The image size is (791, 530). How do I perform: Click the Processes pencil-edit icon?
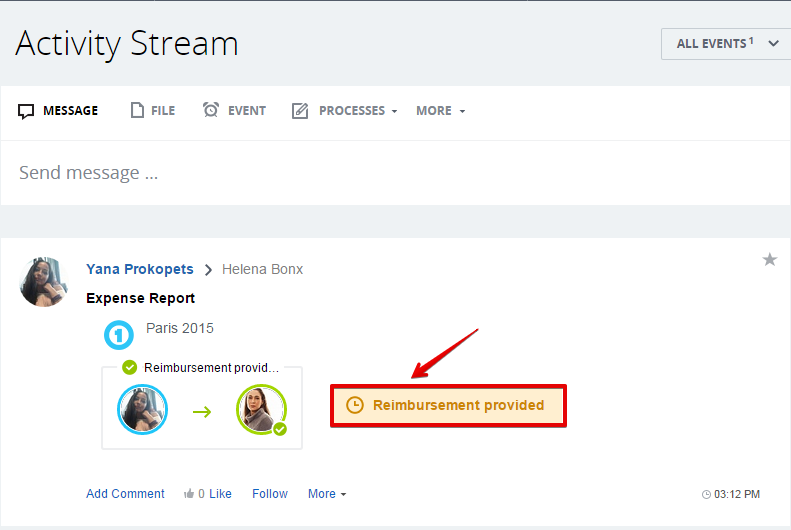click(300, 110)
